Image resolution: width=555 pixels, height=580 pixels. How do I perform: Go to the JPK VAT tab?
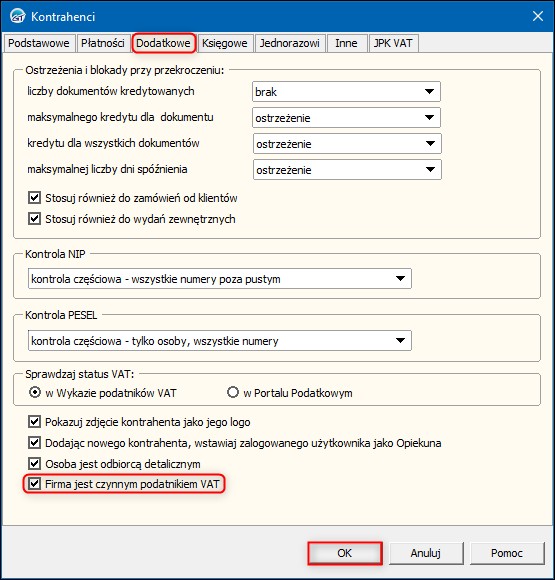393,43
